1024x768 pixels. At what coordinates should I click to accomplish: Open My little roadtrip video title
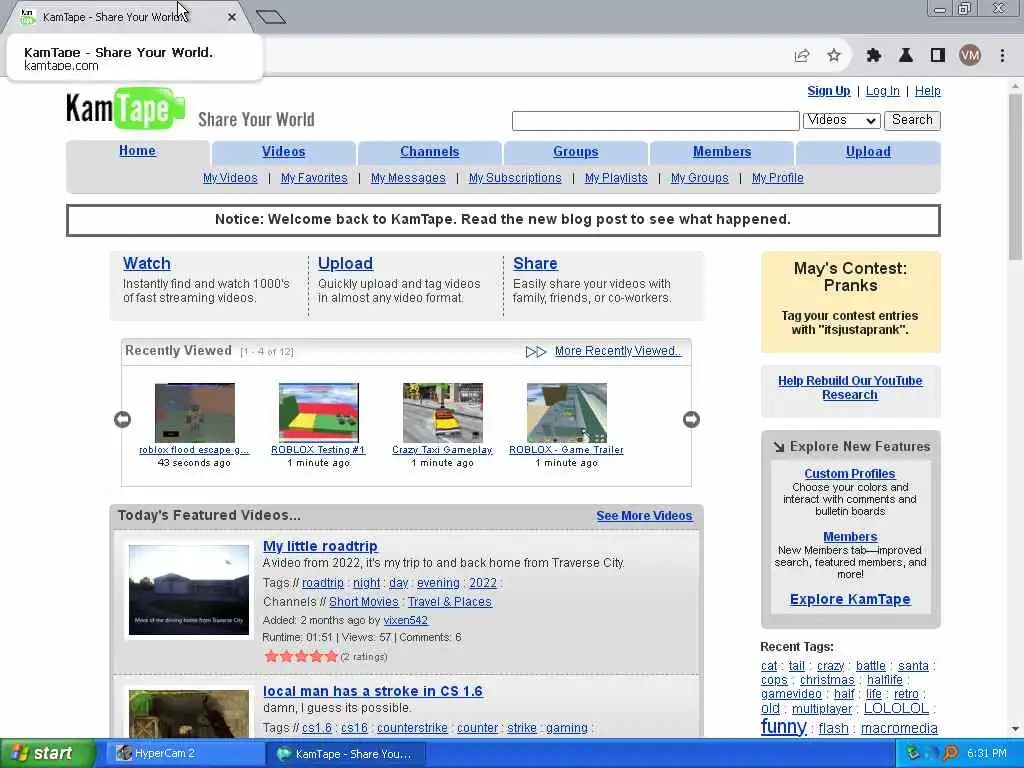click(x=320, y=546)
